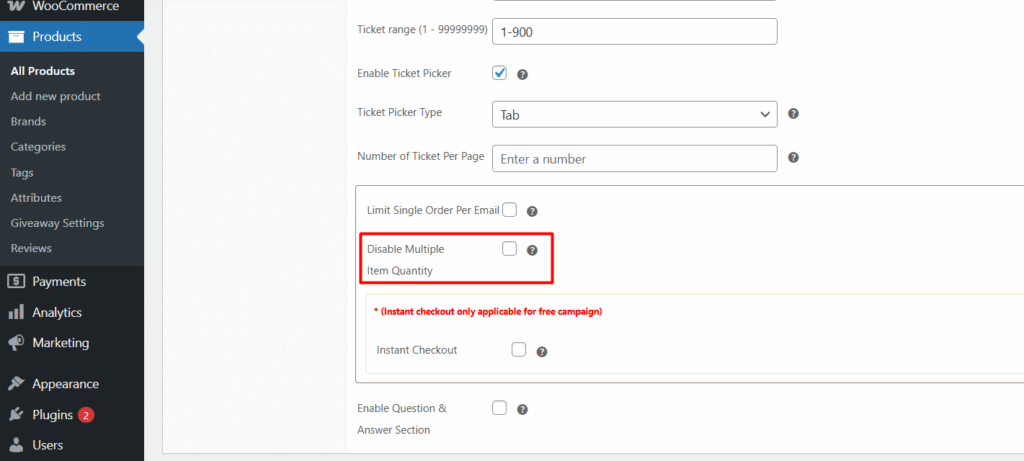Enable Question & Answer Section checkbox
Viewport: 1024px width, 461px height.
[500, 408]
